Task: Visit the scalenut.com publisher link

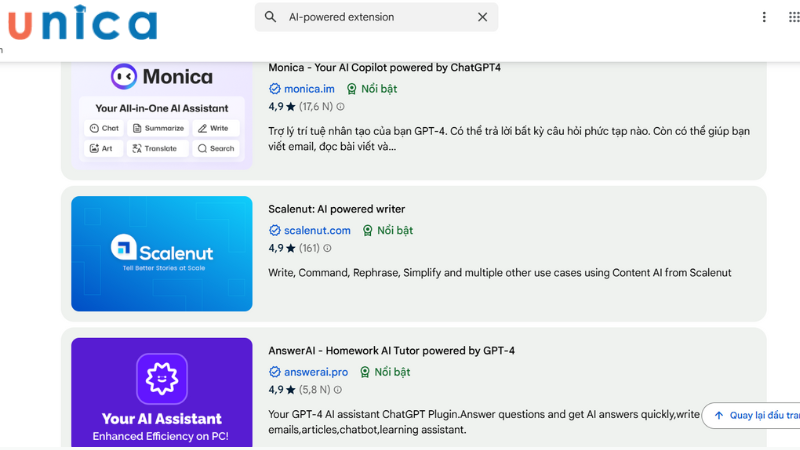Action: [317, 231]
